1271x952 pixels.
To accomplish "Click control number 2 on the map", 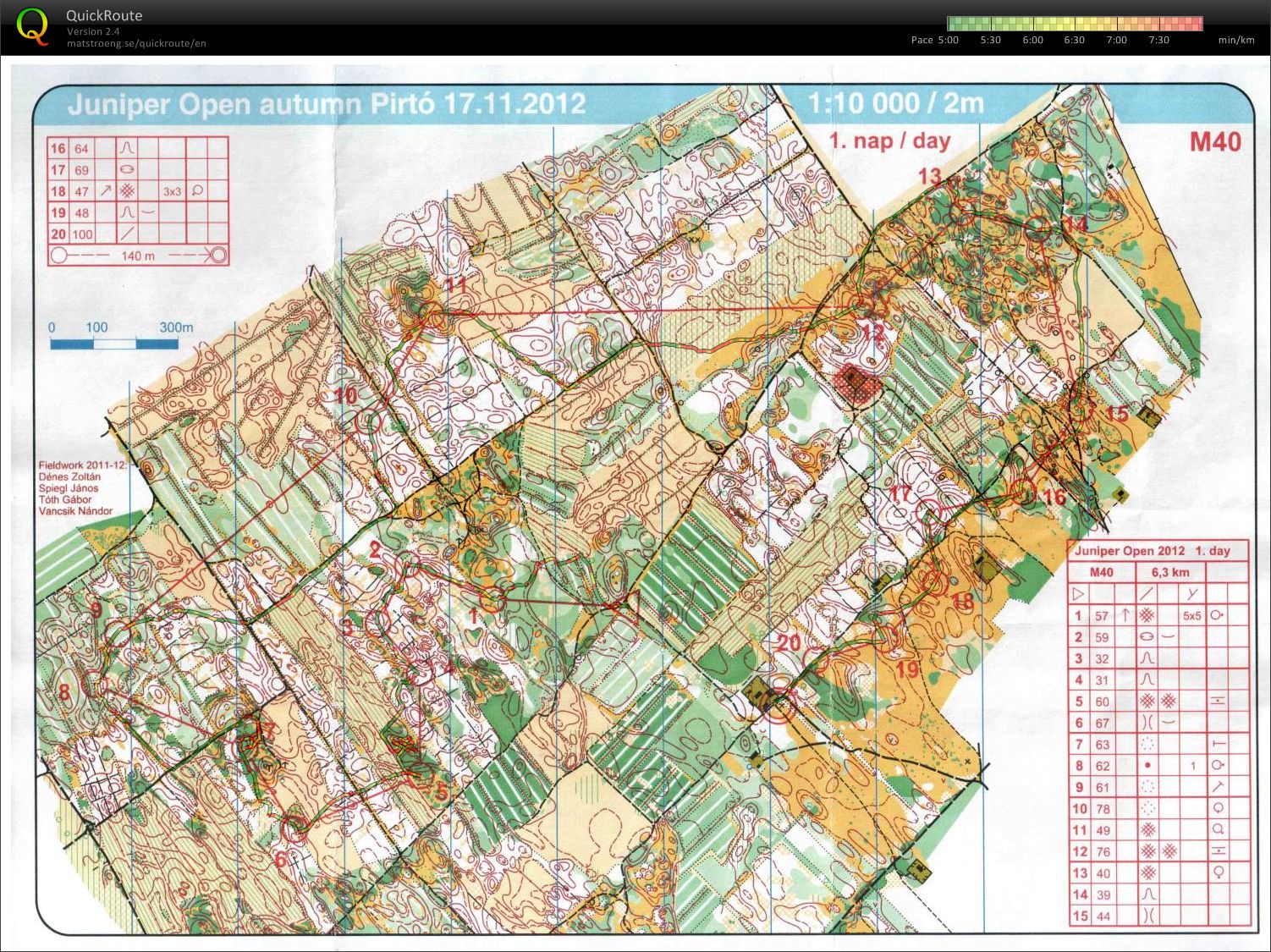I will (x=375, y=549).
